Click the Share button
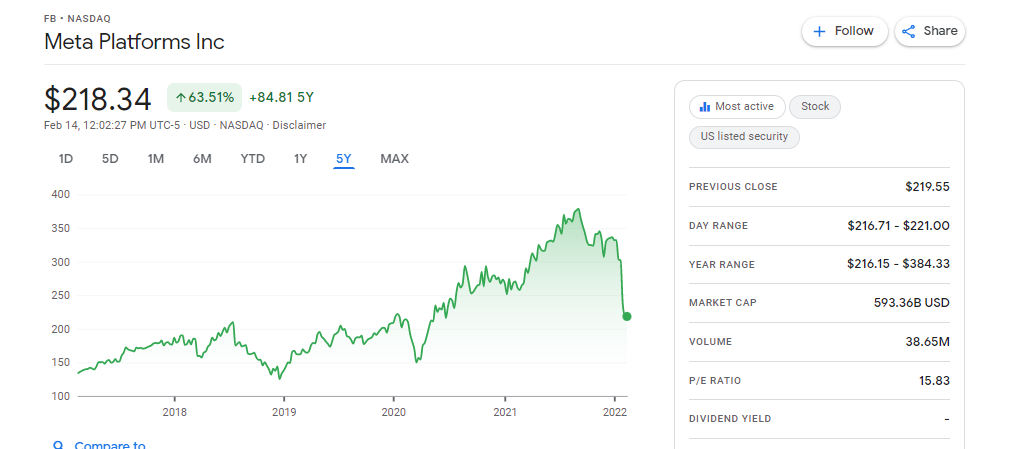 pyautogui.click(x=929, y=31)
